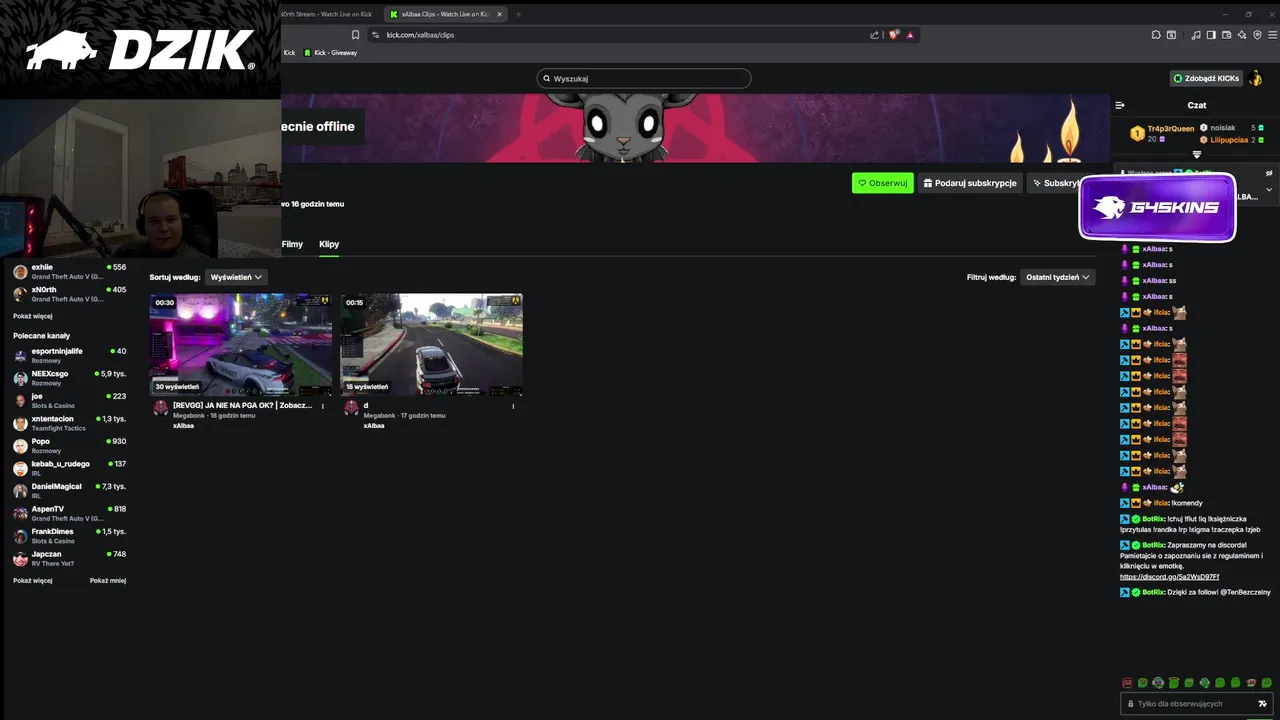Click noisiak in gifter leaderboard
Viewport: 1280px width, 720px height.
coord(1223,128)
